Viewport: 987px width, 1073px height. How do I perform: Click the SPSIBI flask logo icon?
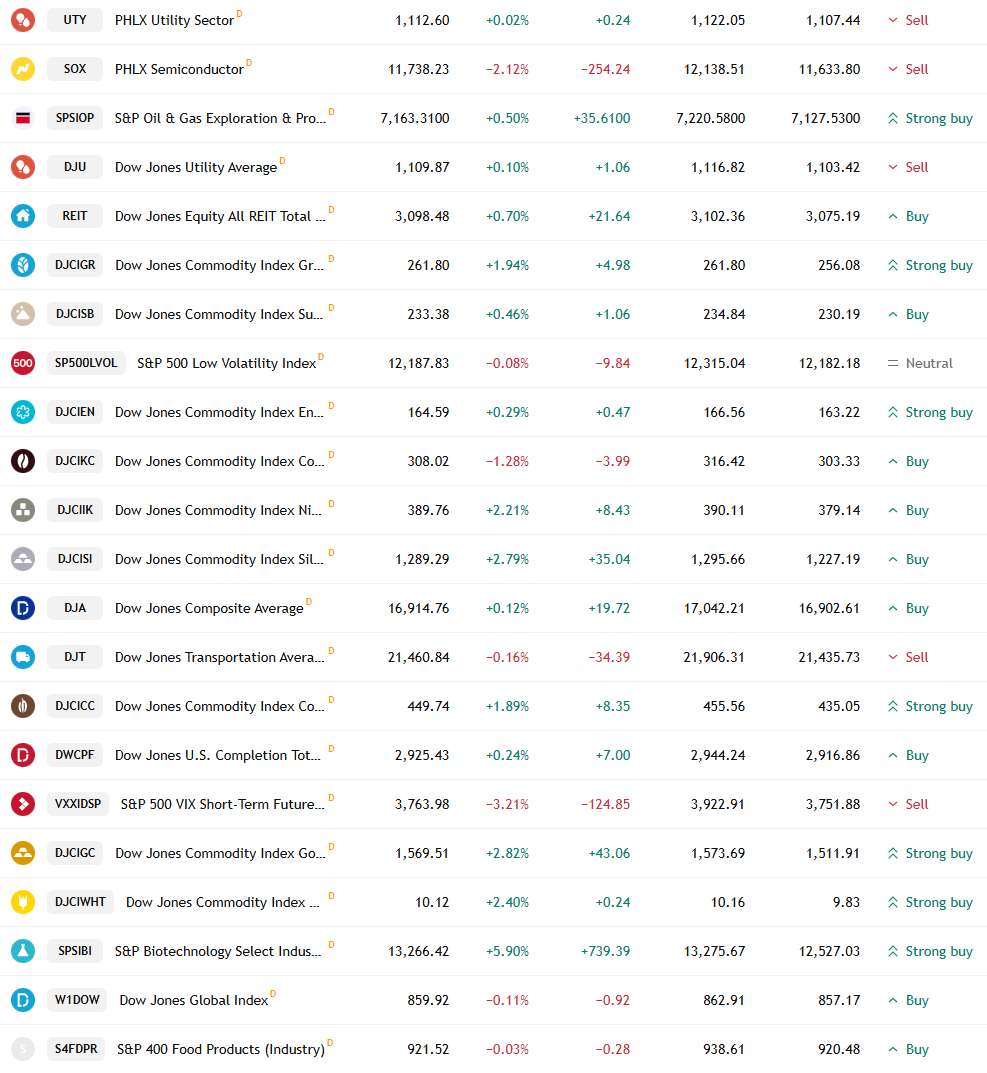point(23,951)
